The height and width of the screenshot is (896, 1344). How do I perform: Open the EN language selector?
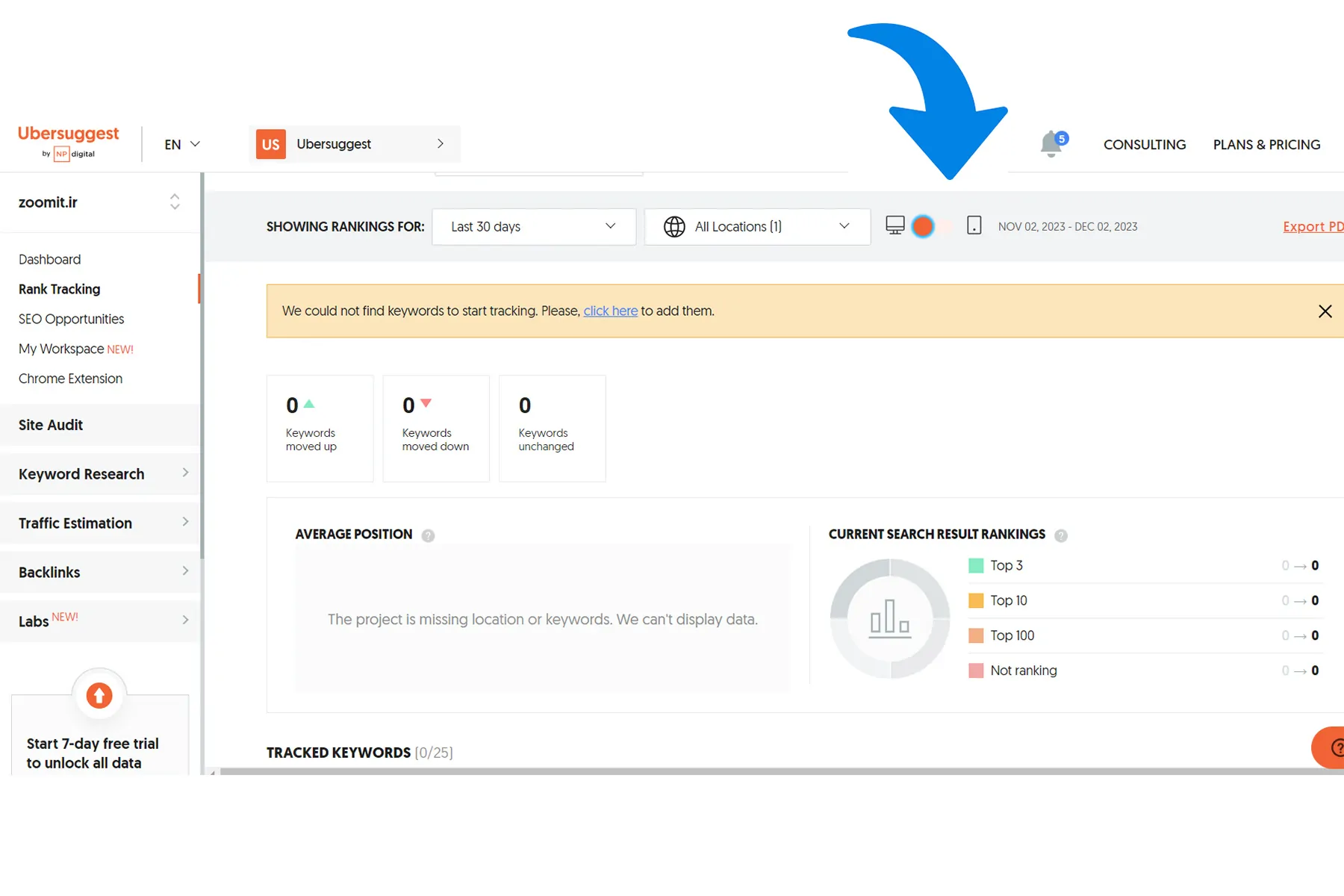click(182, 144)
